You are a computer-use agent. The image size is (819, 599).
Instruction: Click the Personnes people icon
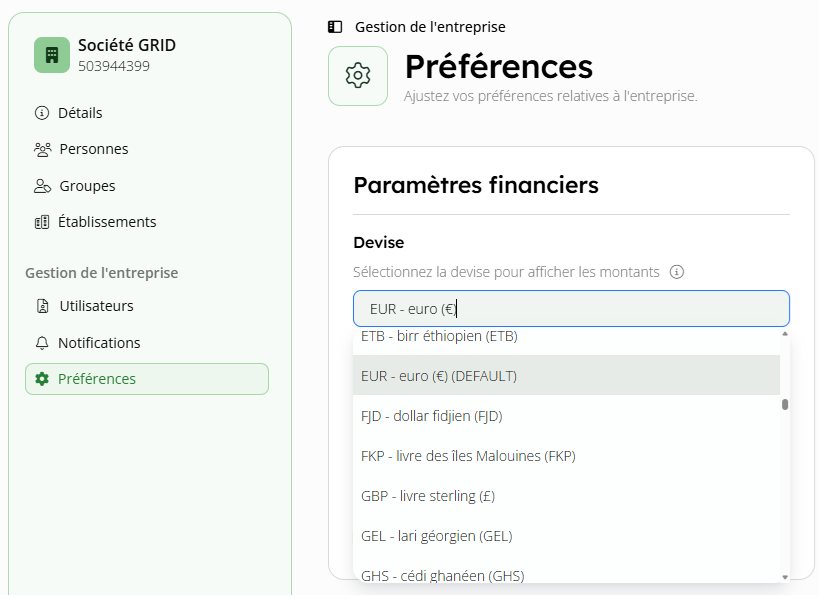tap(42, 149)
